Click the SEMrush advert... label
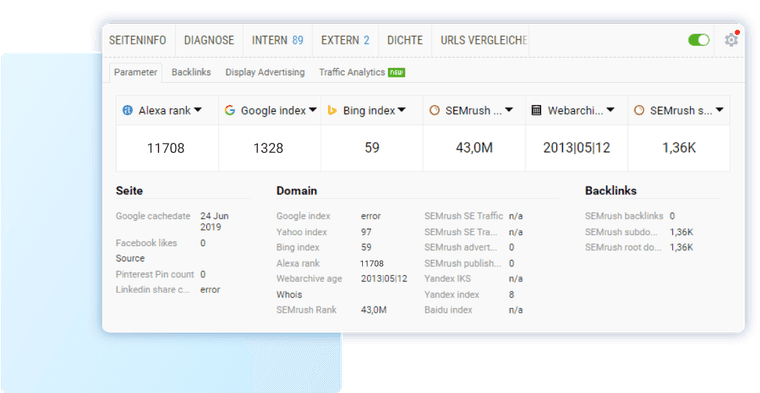The height and width of the screenshot is (393, 760). [460, 247]
